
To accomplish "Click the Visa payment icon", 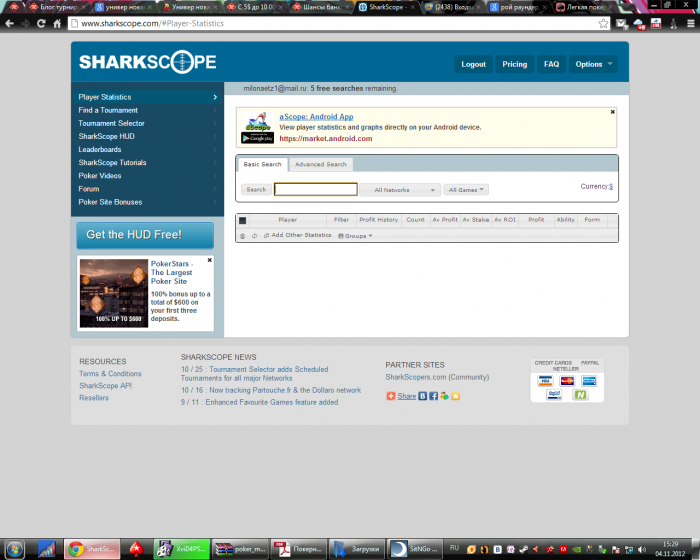I will point(545,381).
